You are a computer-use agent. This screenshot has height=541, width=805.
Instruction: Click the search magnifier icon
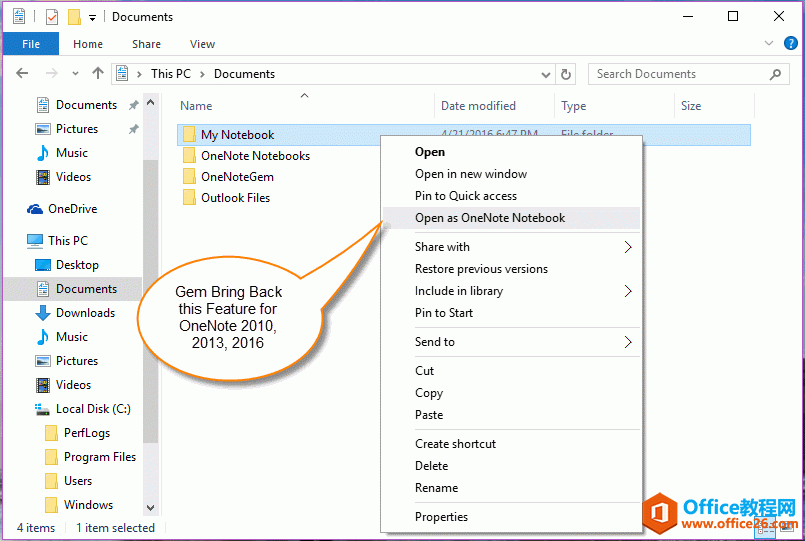775,74
